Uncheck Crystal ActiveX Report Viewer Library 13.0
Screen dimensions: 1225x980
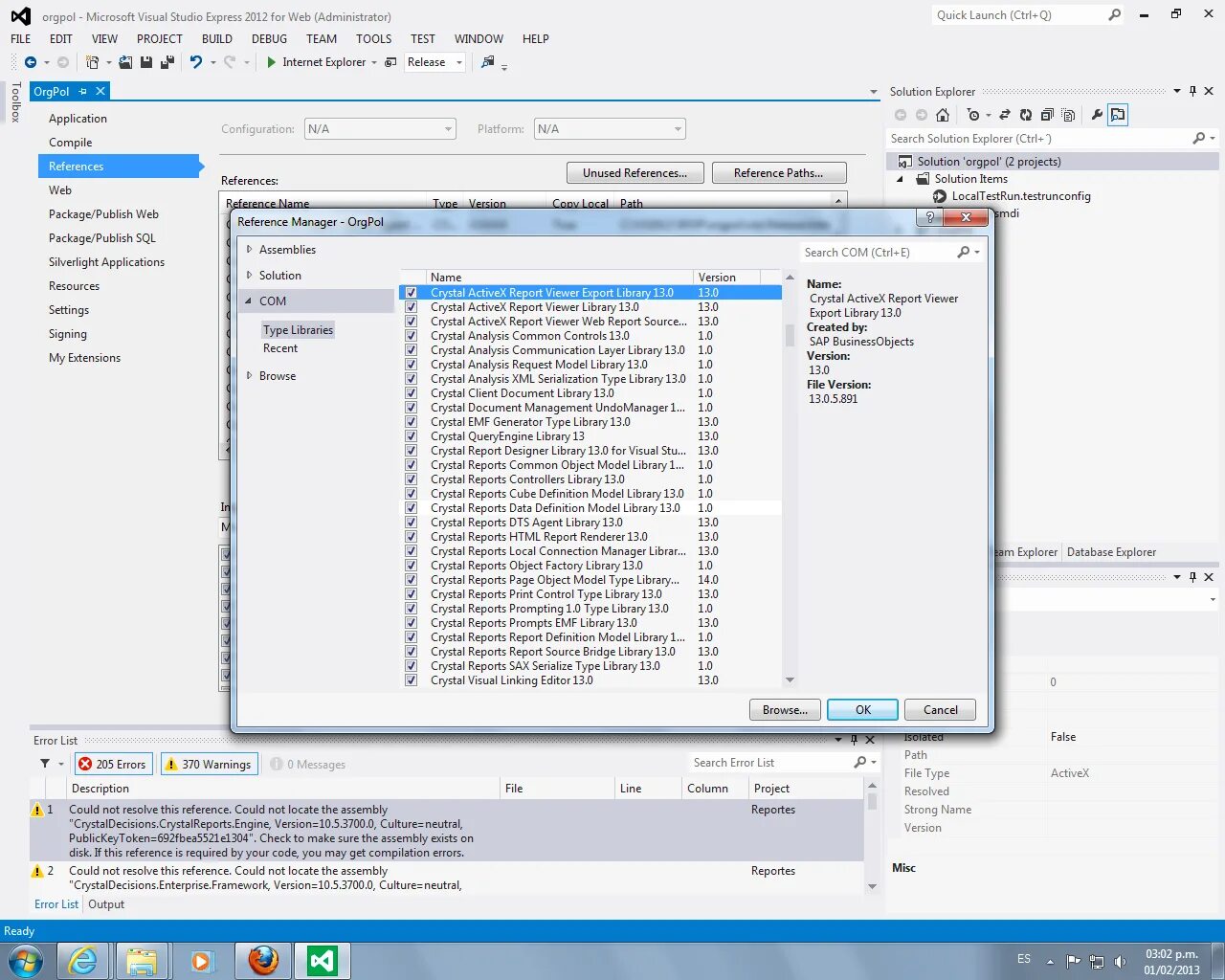(x=412, y=307)
